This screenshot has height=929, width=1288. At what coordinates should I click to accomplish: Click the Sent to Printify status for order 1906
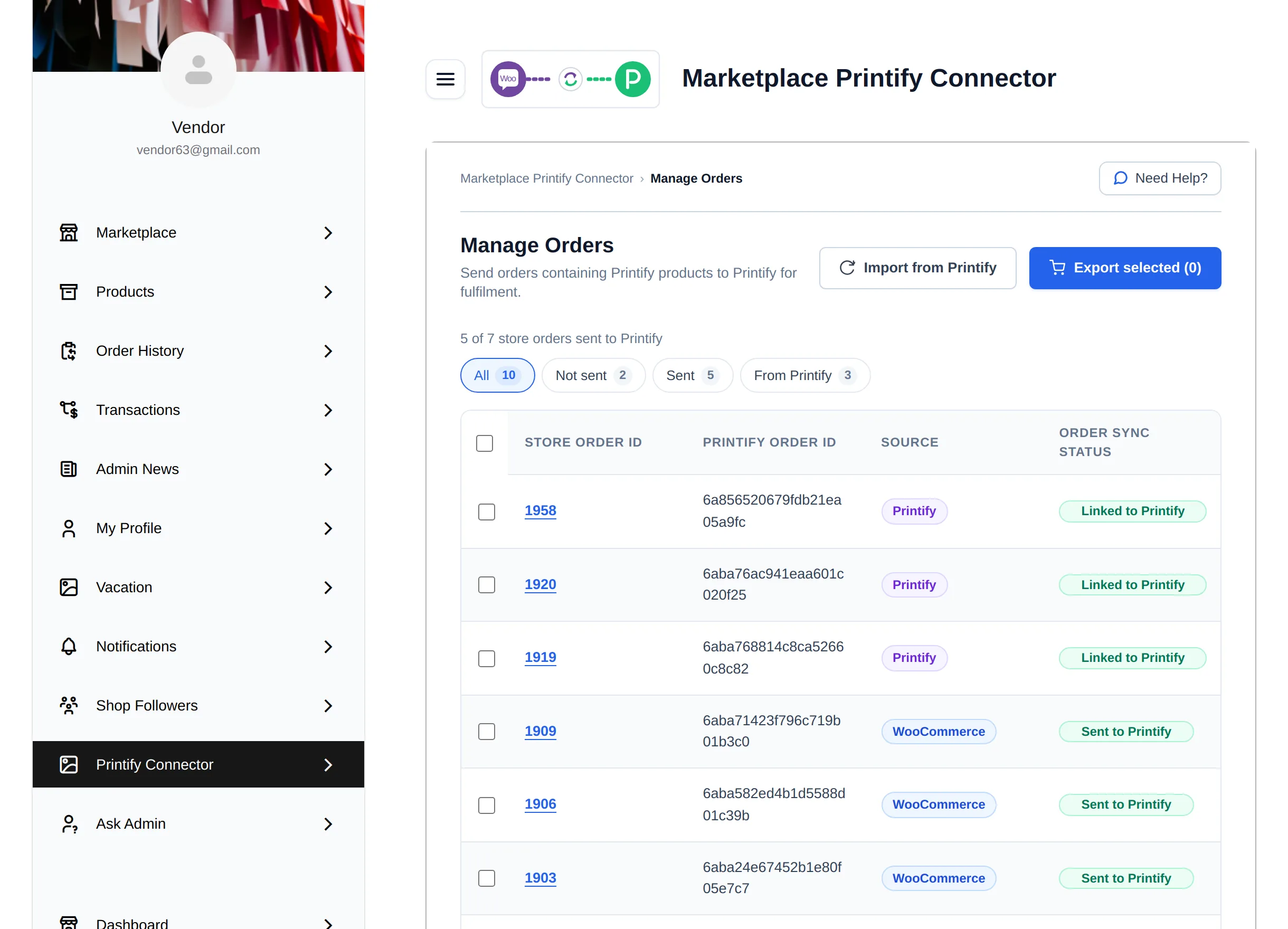coord(1125,804)
